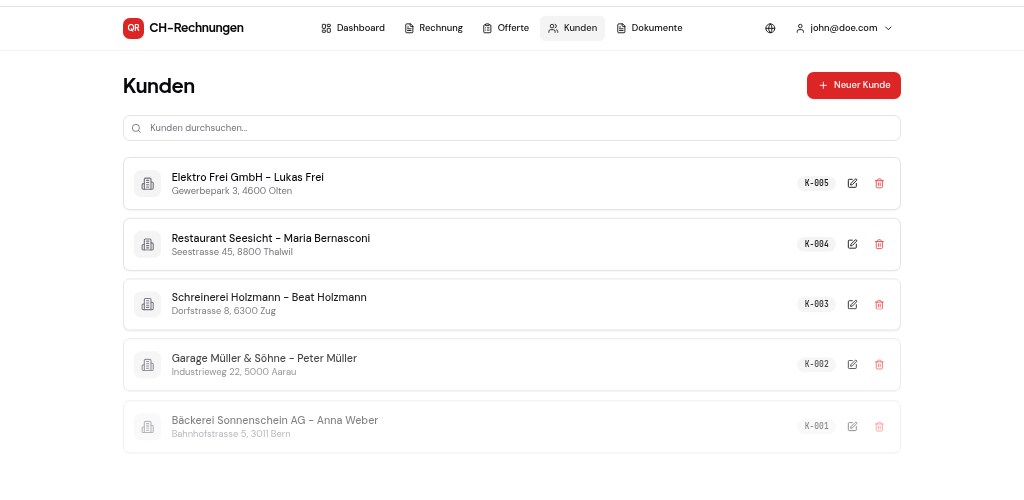
Task: Click the K-005 customer badge
Action: click(816, 183)
